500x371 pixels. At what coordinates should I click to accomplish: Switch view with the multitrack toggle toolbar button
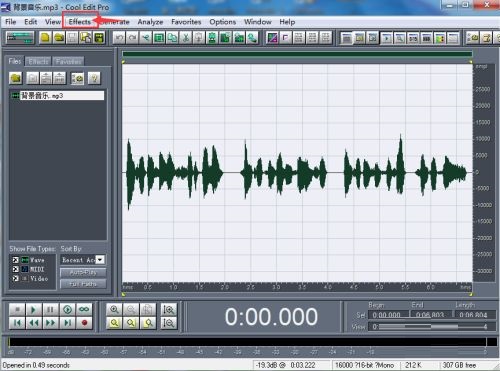pyautogui.click(x=20, y=38)
